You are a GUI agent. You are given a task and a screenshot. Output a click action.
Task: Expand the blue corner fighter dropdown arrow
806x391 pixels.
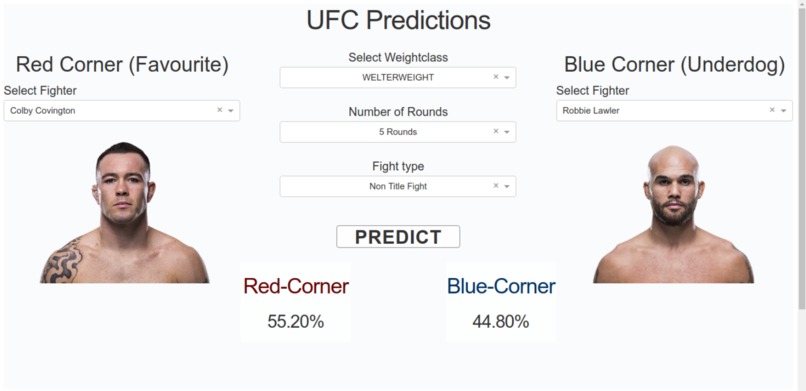coord(783,110)
